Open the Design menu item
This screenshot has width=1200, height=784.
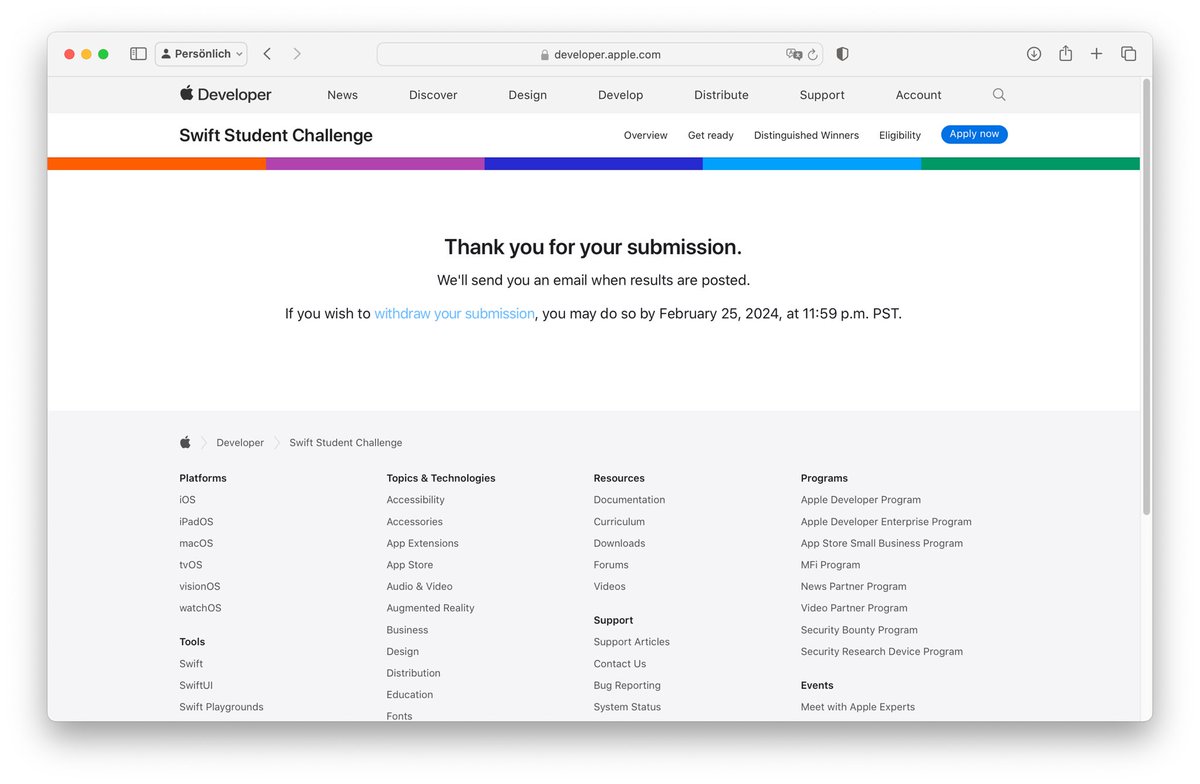(x=527, y=95)
